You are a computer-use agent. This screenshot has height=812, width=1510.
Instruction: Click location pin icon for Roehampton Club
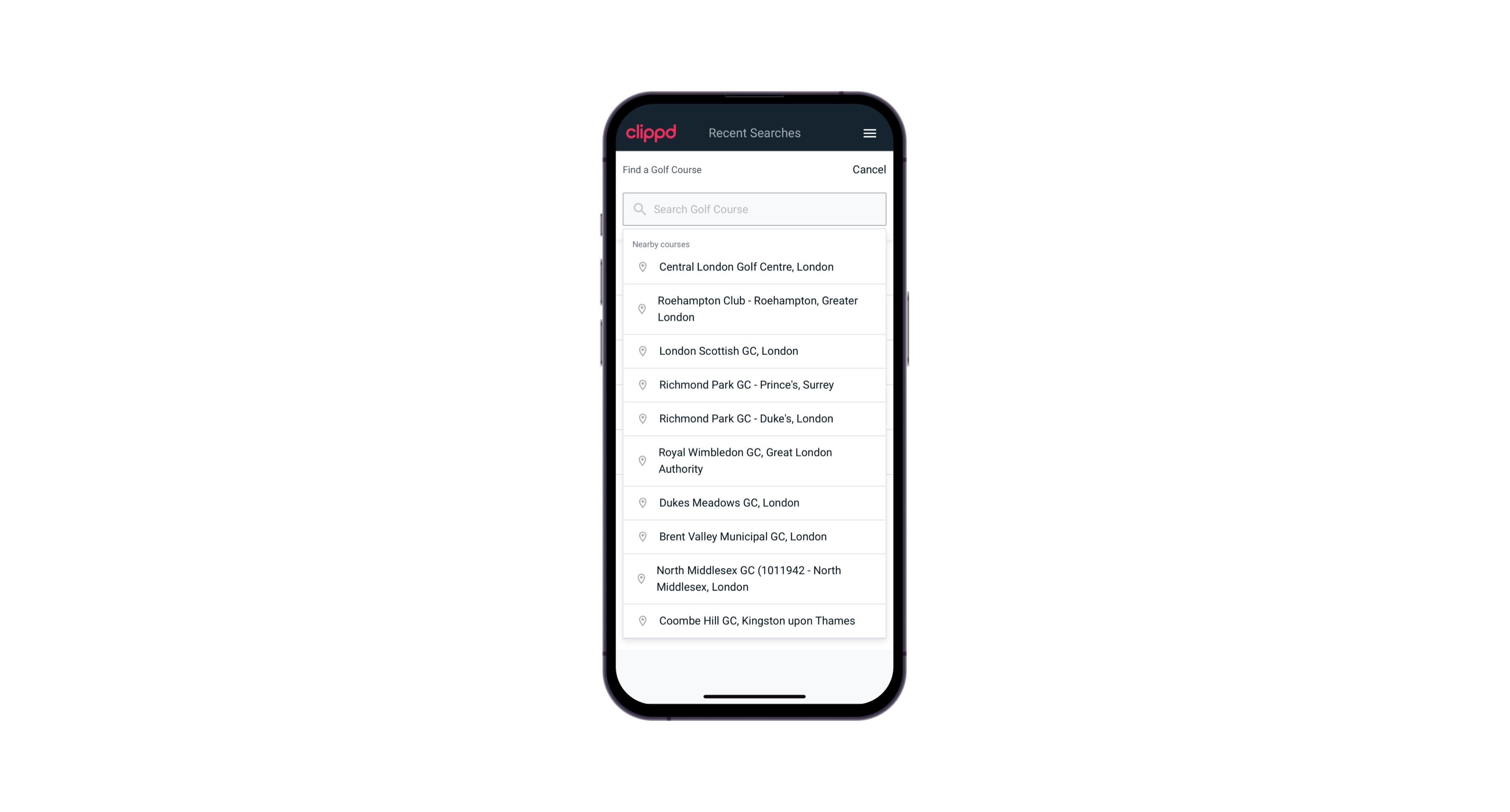click(641, 309)
